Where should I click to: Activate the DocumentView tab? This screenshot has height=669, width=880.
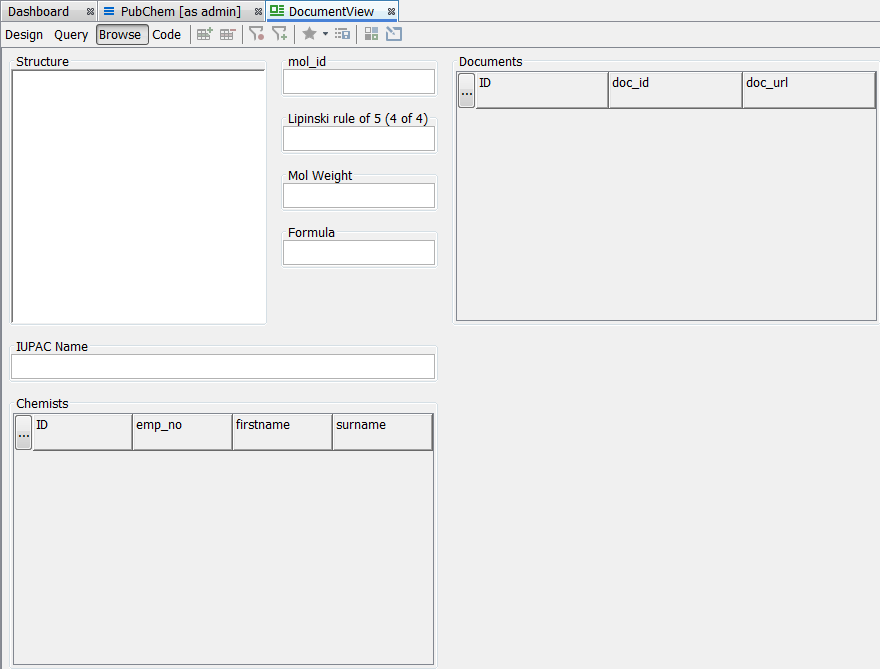[339, 11]
